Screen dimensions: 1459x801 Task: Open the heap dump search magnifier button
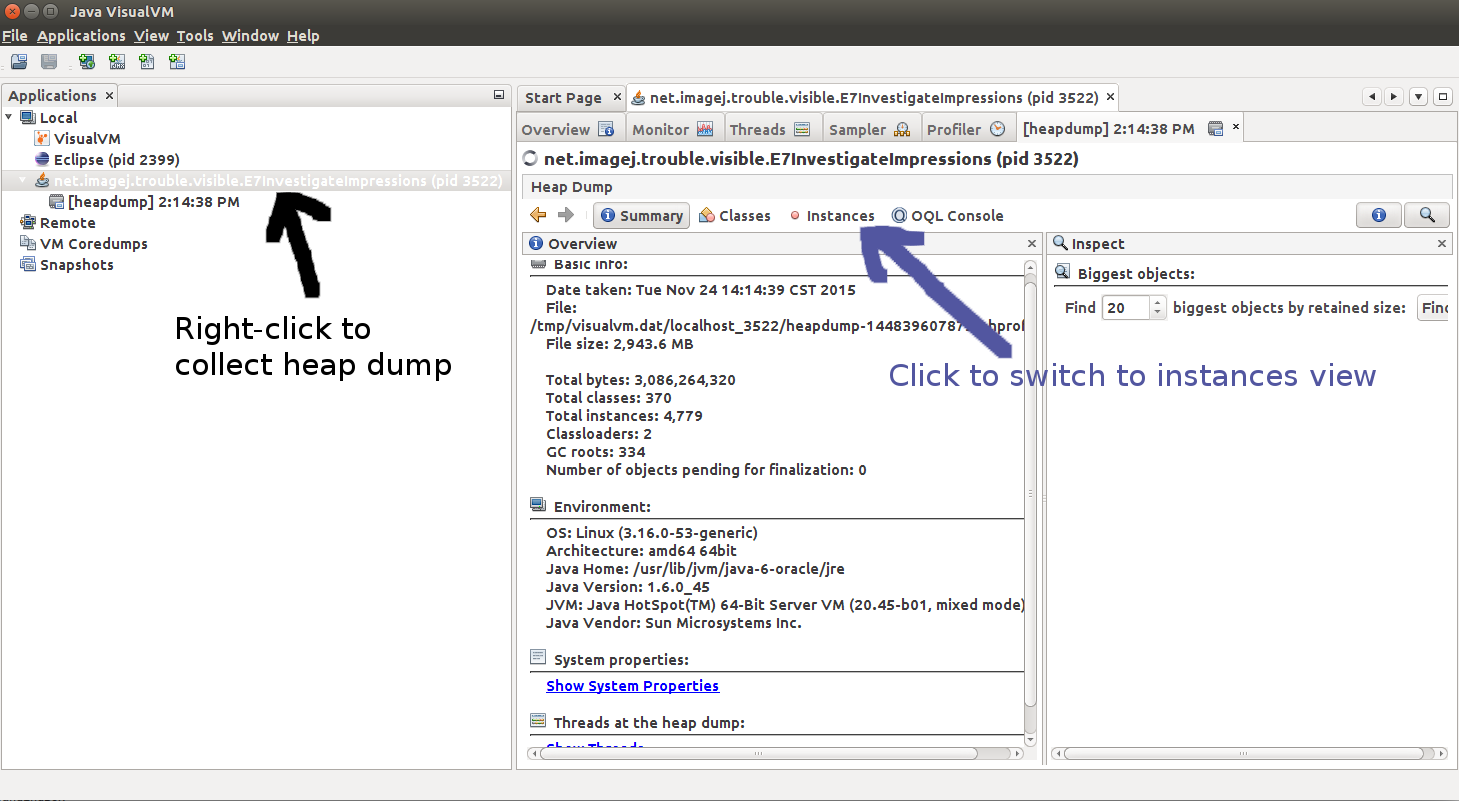(1427, 214)
